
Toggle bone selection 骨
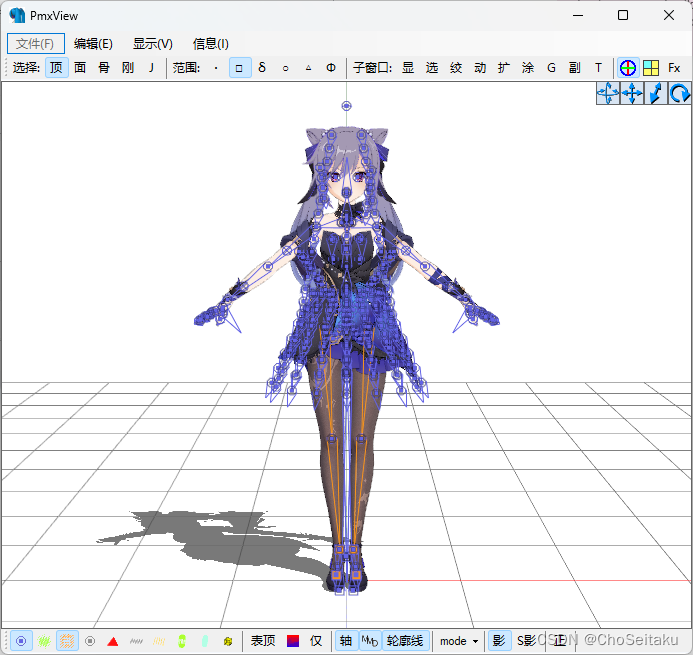click(x=104, y=68)
